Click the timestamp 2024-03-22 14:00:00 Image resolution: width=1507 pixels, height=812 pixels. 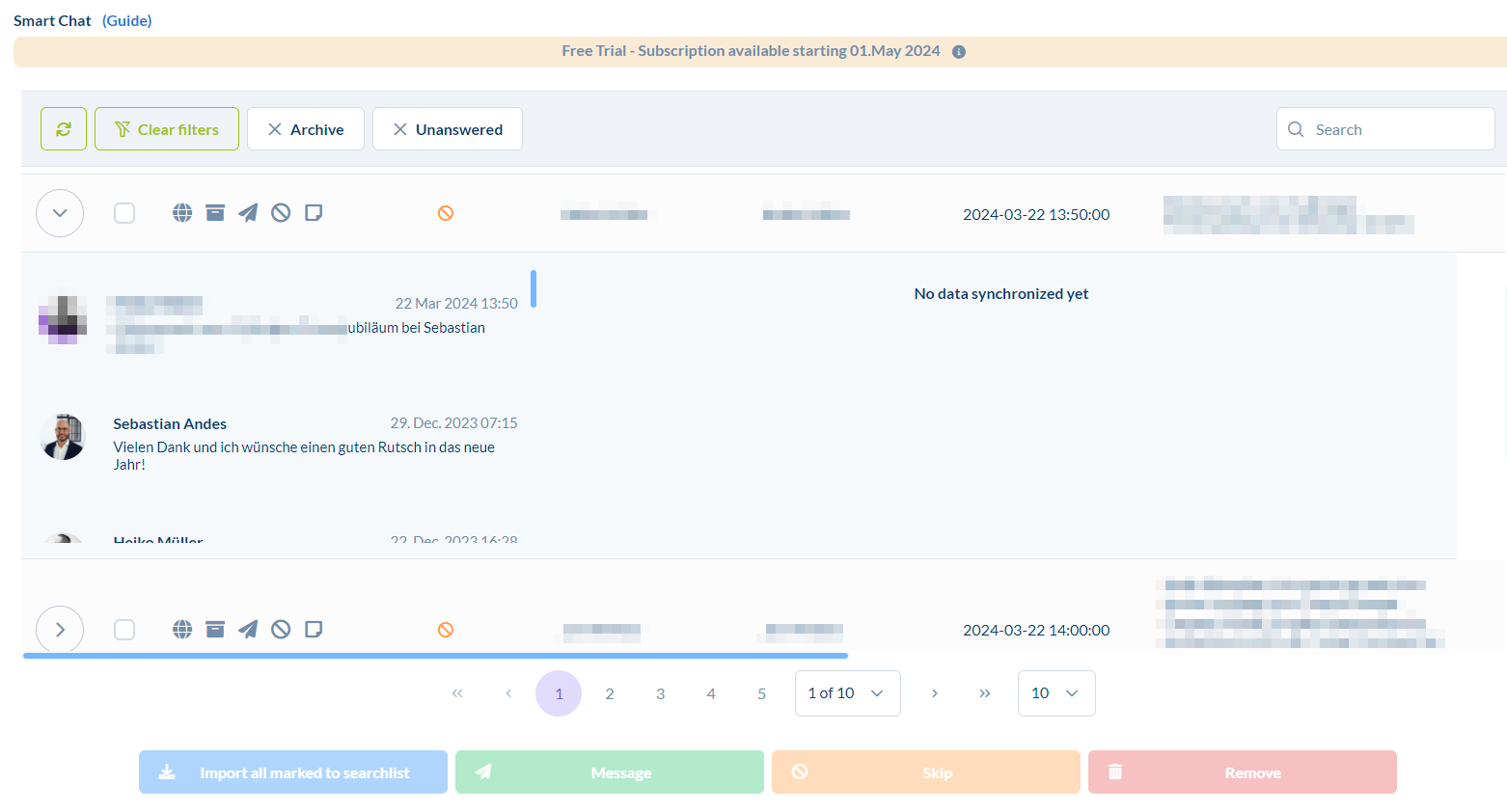coord(1036,630)
